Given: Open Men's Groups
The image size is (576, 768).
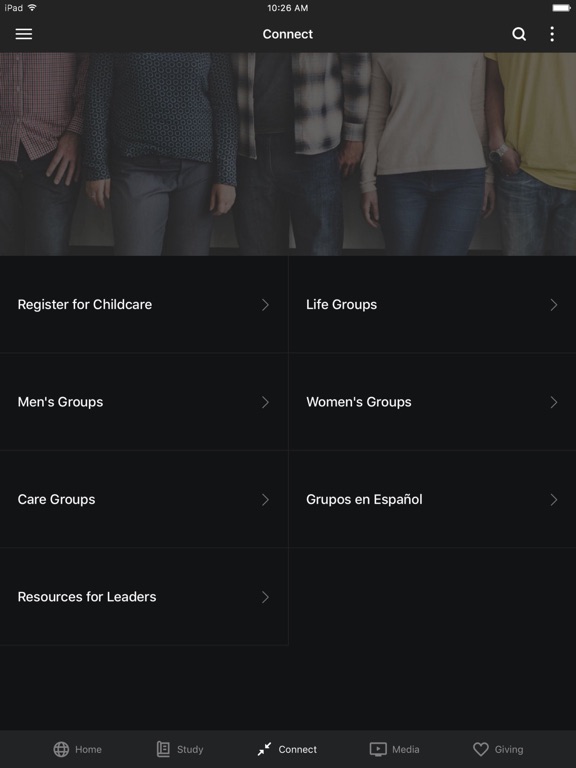Looking at the screenshot, I should (x=144, y=402).
